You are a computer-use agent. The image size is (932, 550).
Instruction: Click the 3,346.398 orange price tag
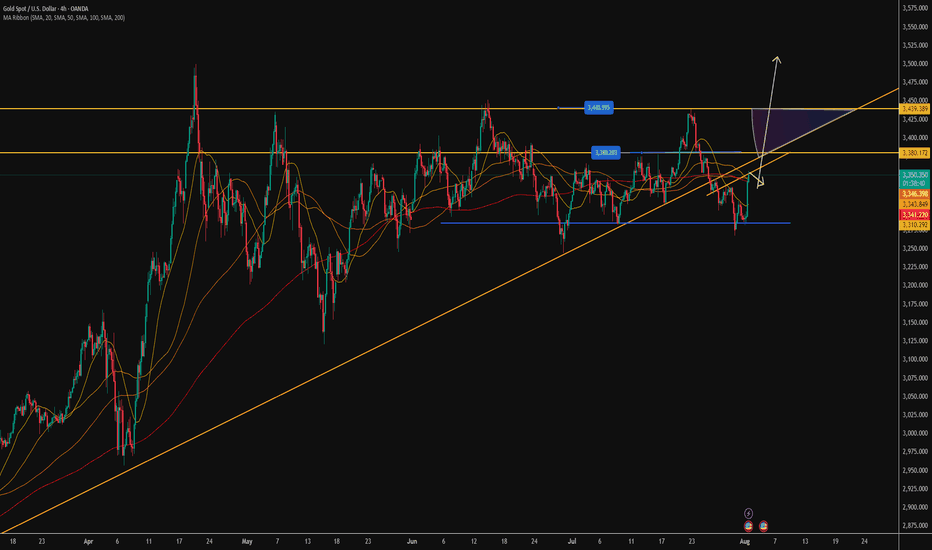pyautogui.click(x=915, y=194)
